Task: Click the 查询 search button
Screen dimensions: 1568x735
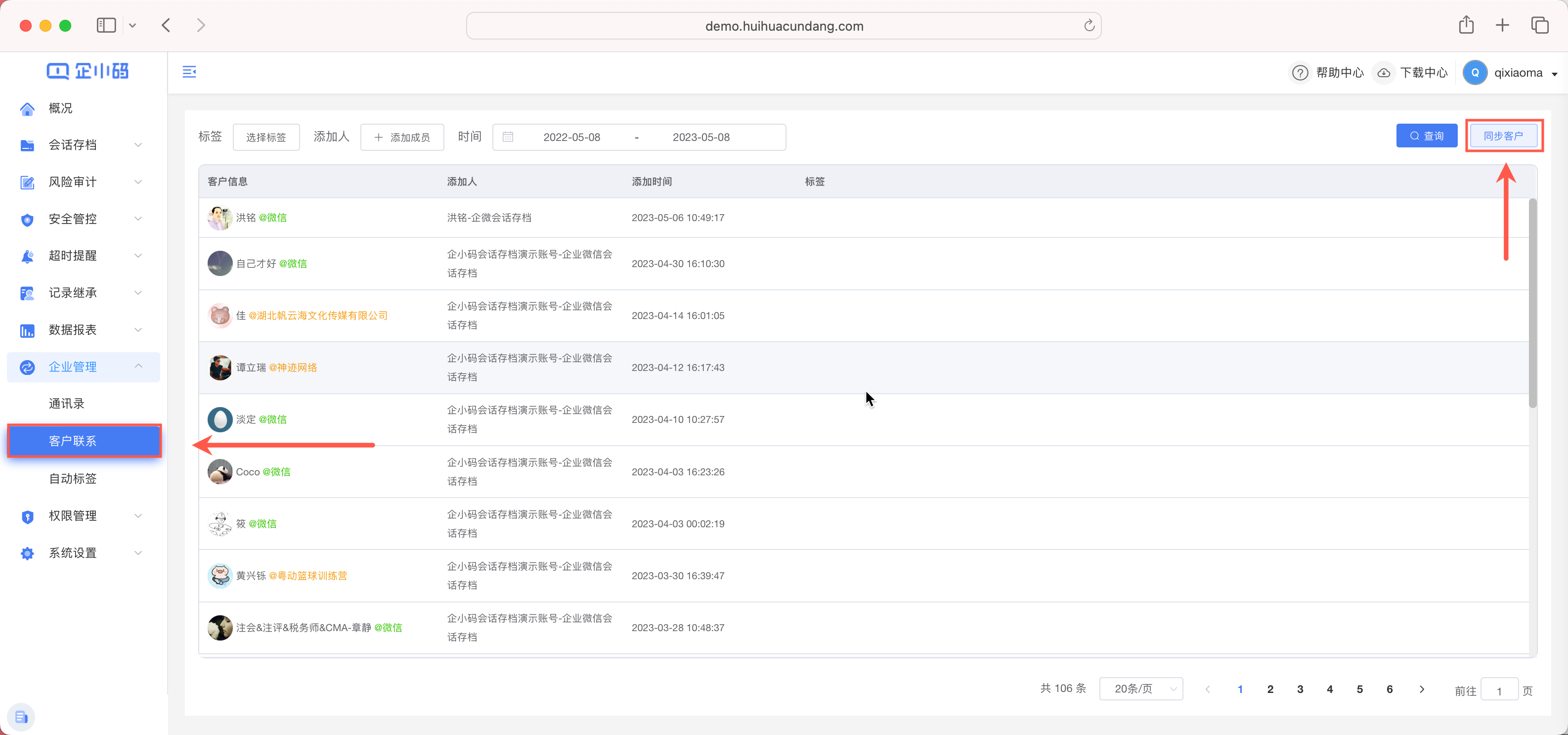Action: coord(1426,136)
